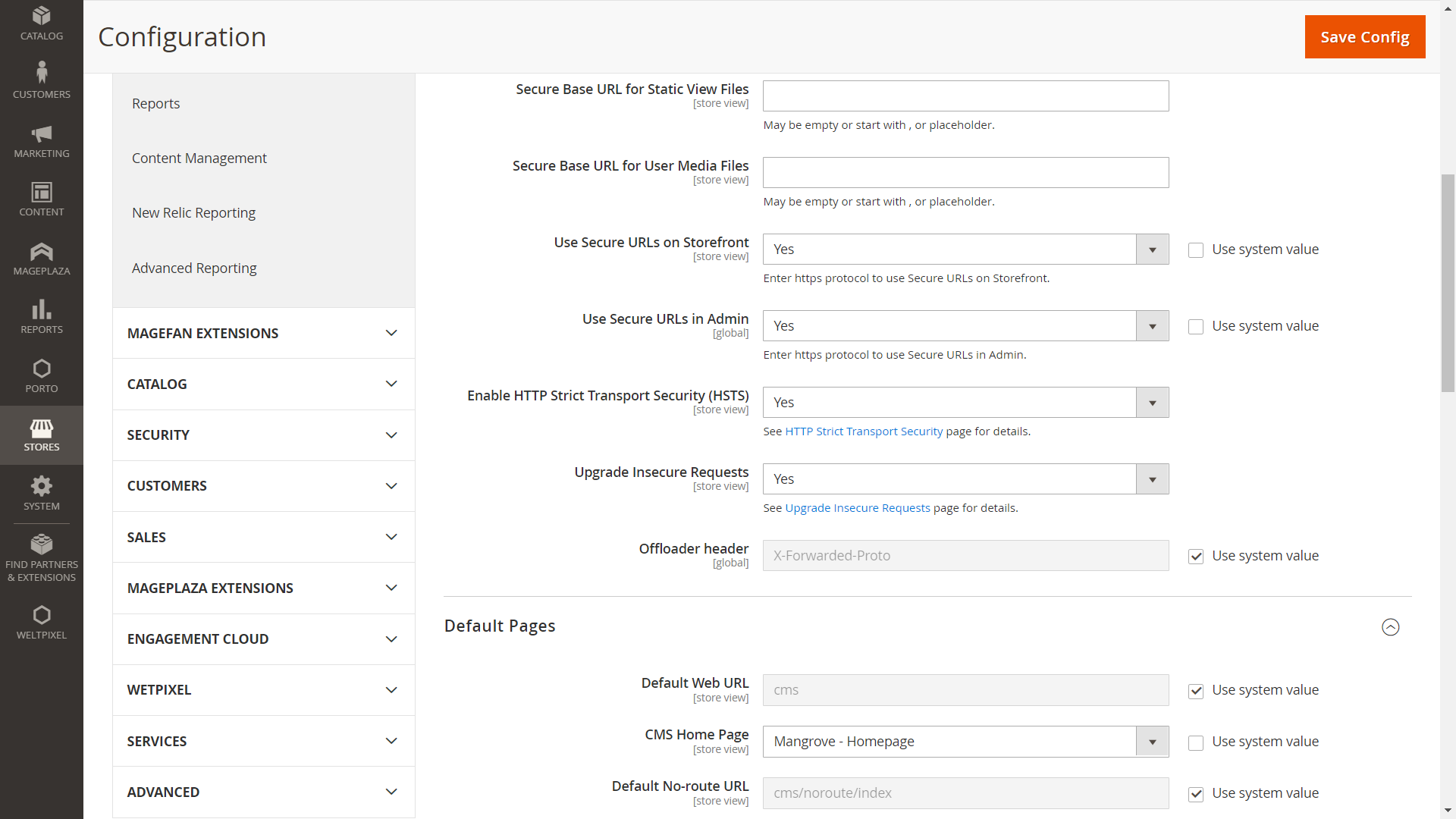Screen dimensions: 1456x819
Task: Expand the SECURITY section
Action: point(263,435)
